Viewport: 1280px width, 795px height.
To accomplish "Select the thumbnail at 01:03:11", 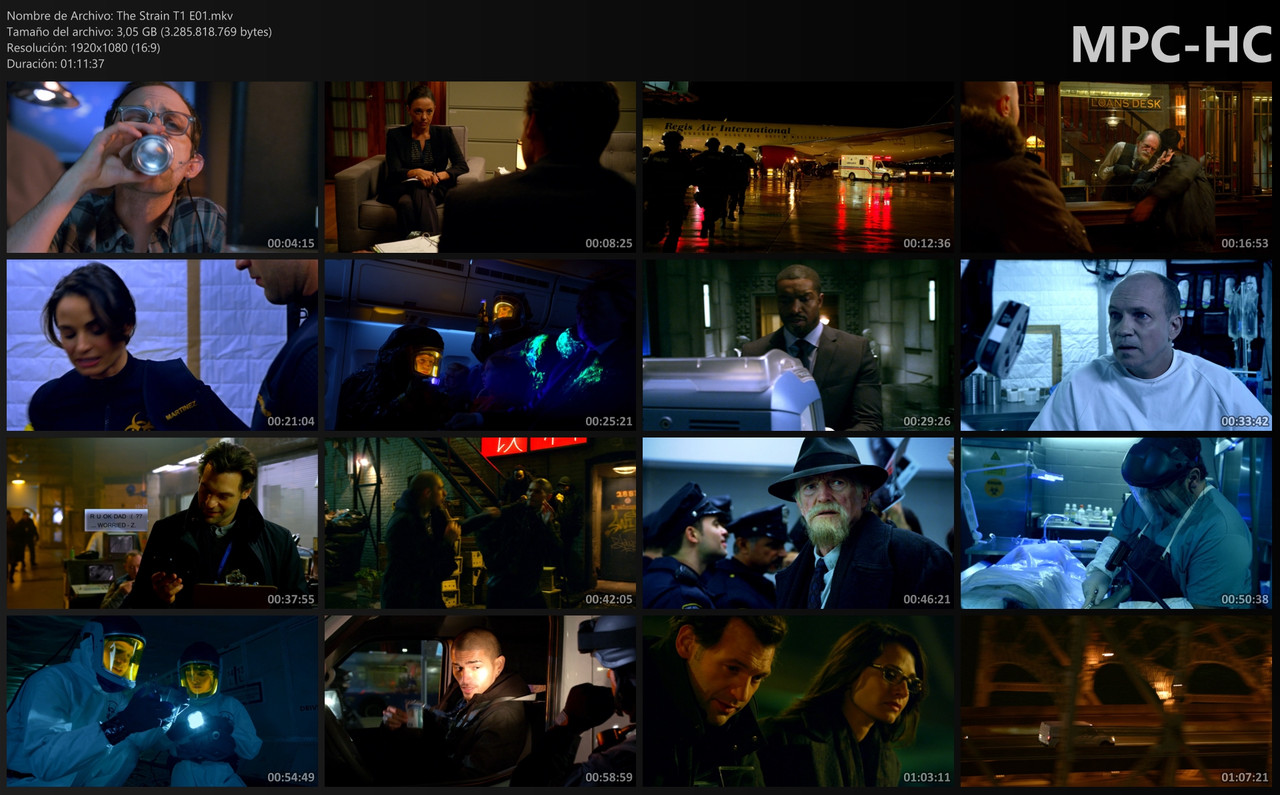I will (x=798, y=701).
